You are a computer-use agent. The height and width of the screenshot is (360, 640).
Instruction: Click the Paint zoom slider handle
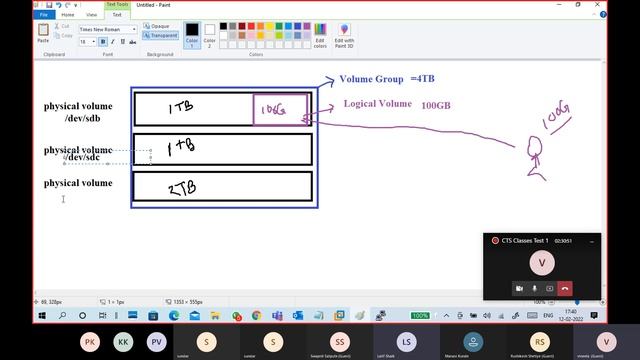pyautogui.click(x=577, y=302)
